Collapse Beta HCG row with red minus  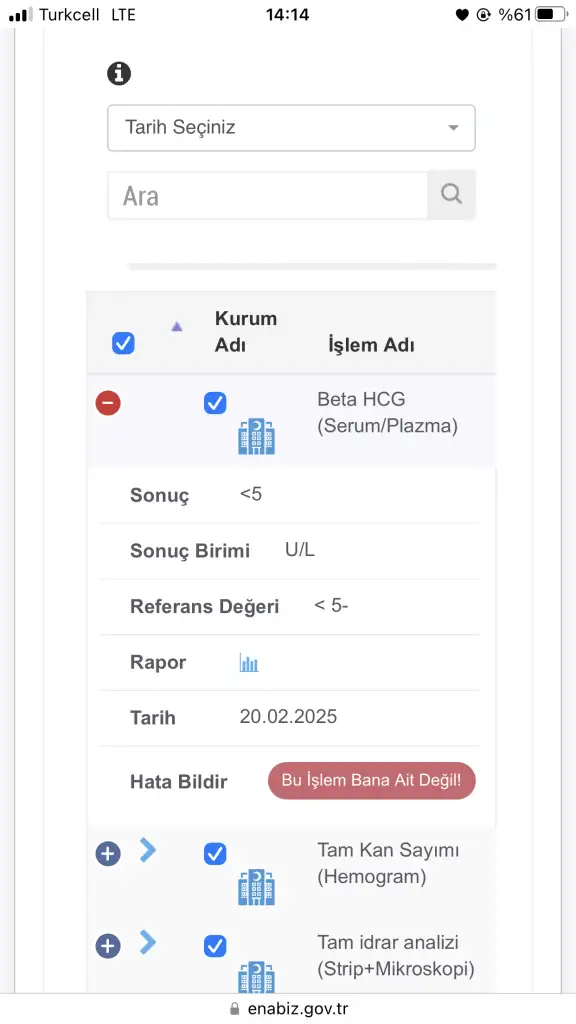pyautogui.click(x=108, y=403)
